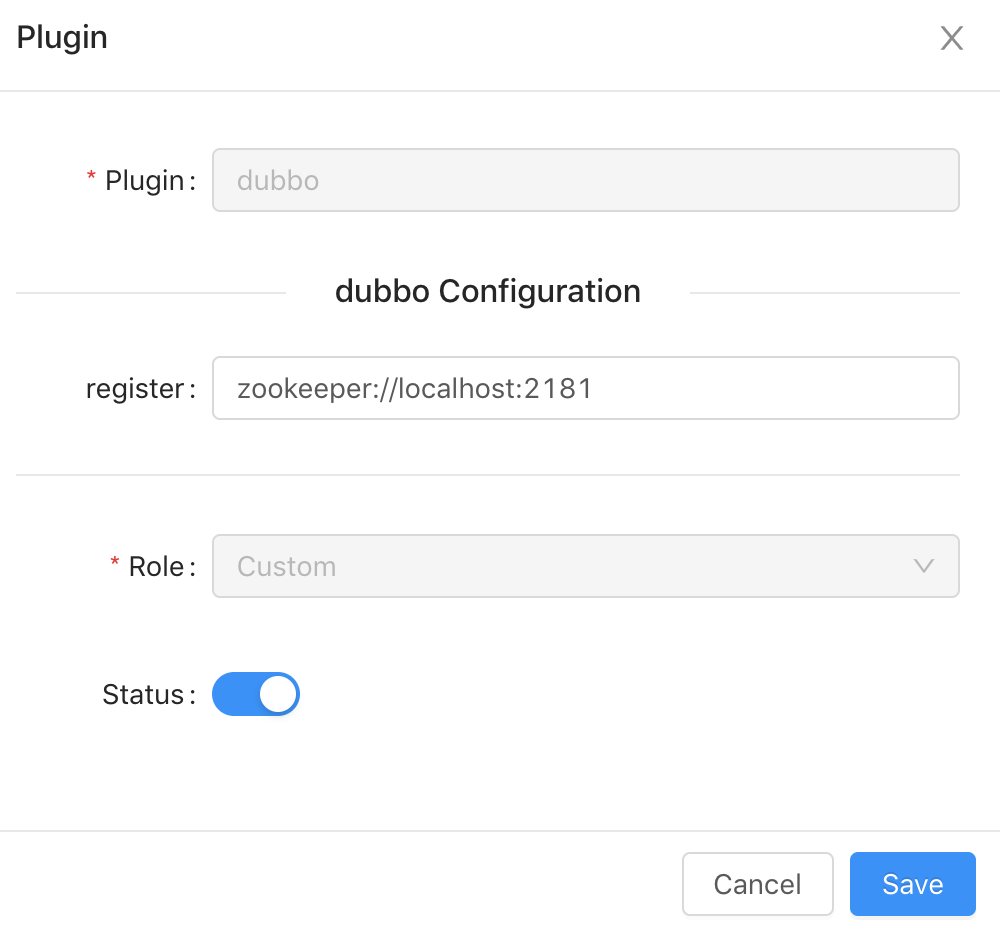
Task: Click the Plugin dialog title
Action: pyautogui.click(x=62, y=38)
